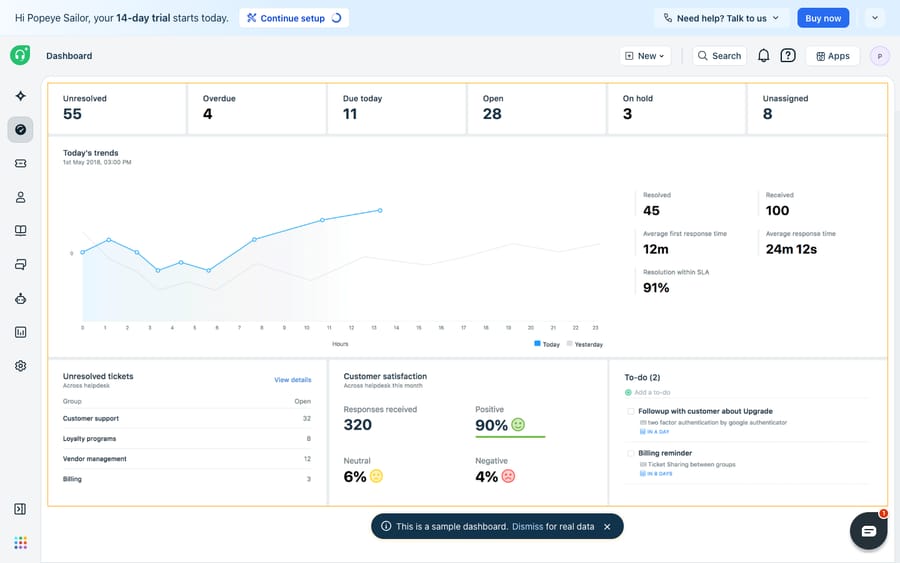Open the New dropdown
The width and height of the screenshot is (900, 563).
[x=645, y=56]
